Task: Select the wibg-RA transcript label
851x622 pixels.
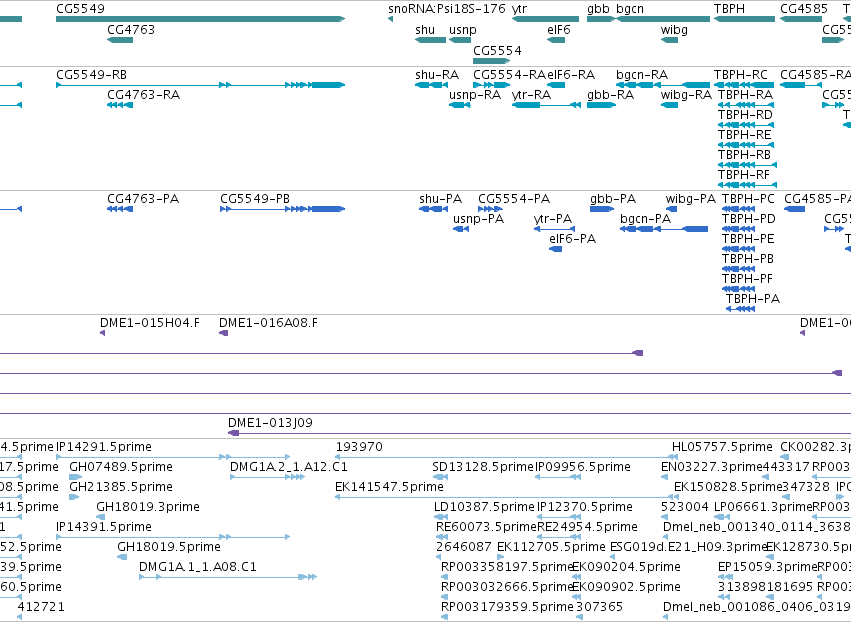Action: pyautogui.click(x=686, y=94)
